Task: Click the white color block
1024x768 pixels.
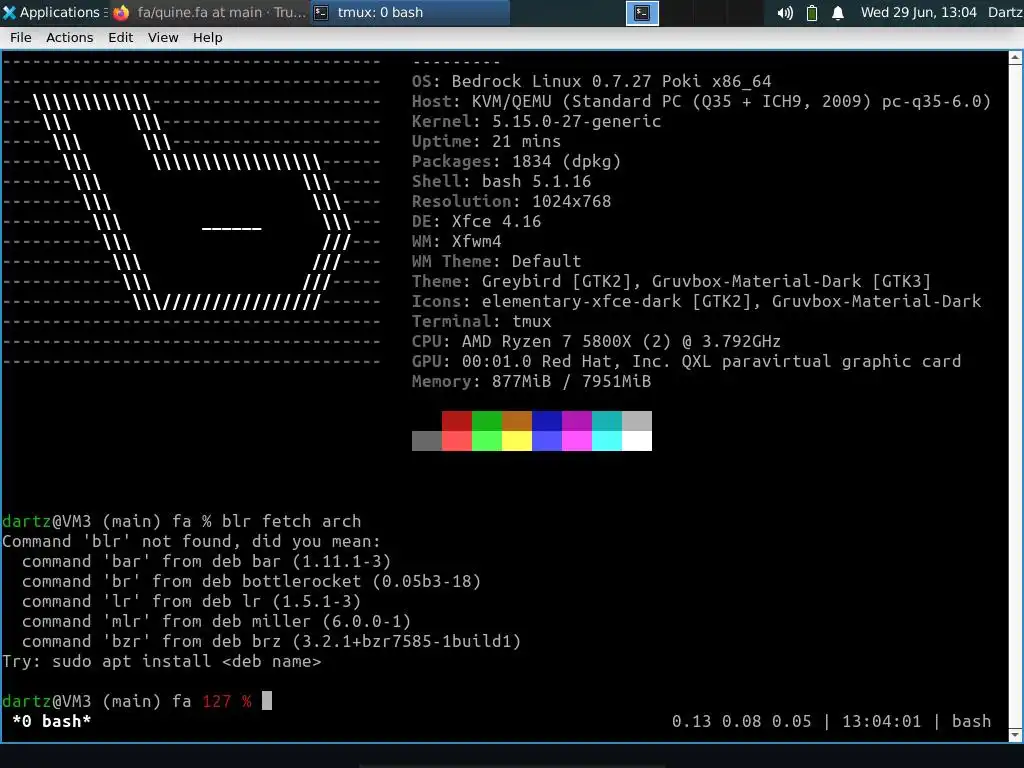Action: pos(637,441)
